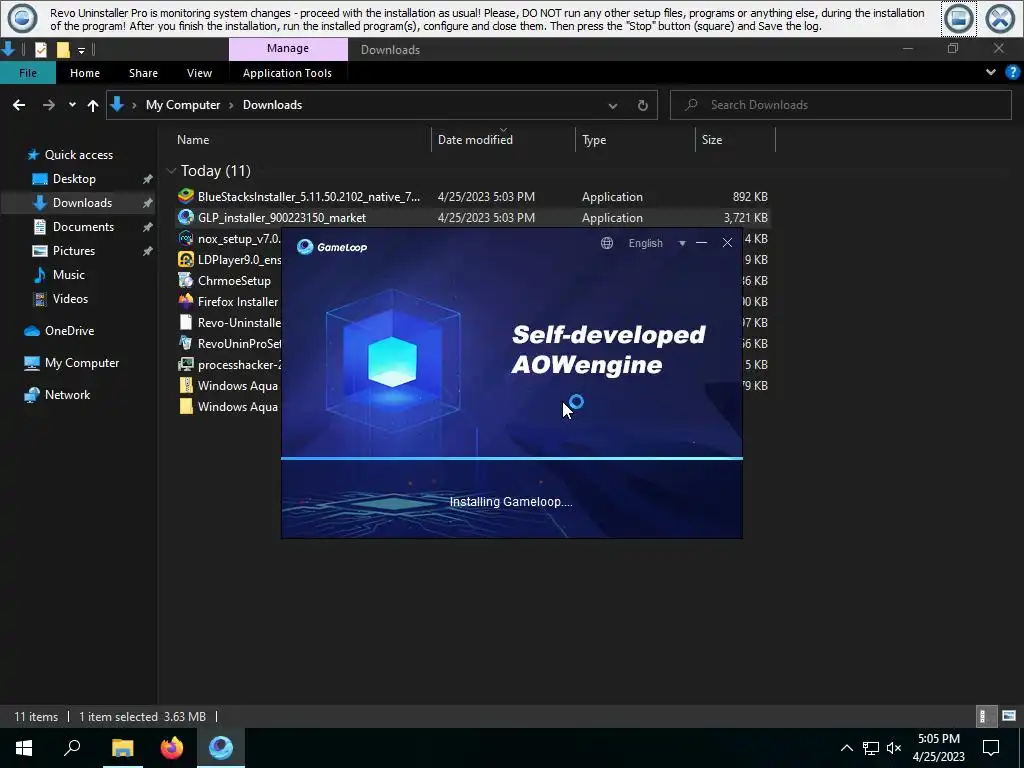Click the Windows Aqua zip archive icon

point(185,385)
